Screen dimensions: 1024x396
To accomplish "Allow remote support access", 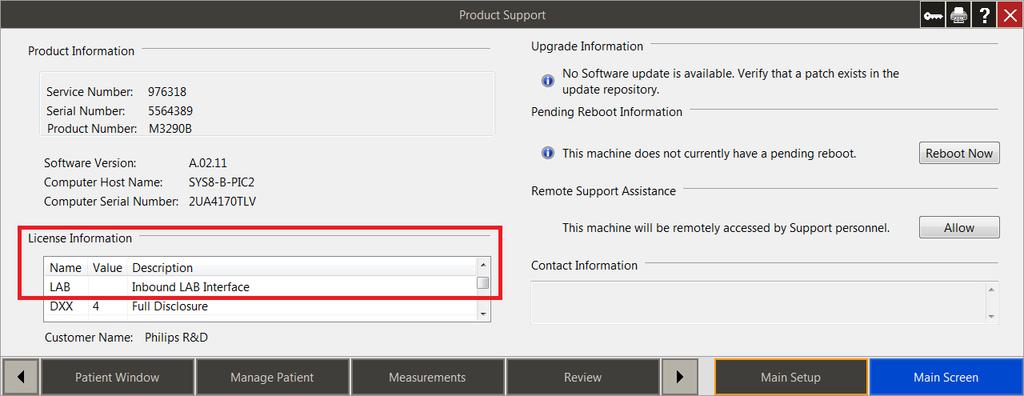I will pos(959,227).
